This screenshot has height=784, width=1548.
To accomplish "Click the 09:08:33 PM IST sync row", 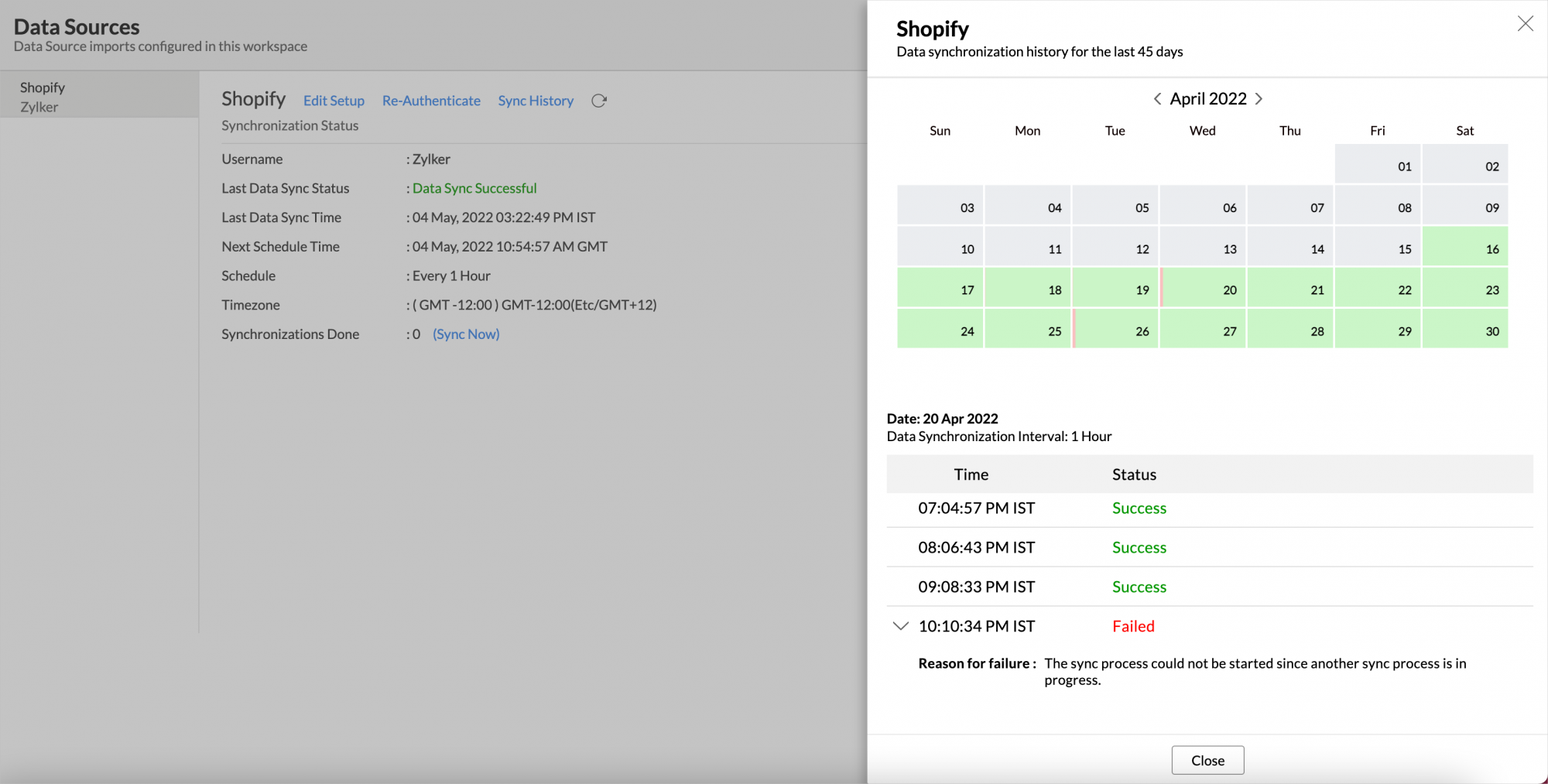I will (1210, 587).
